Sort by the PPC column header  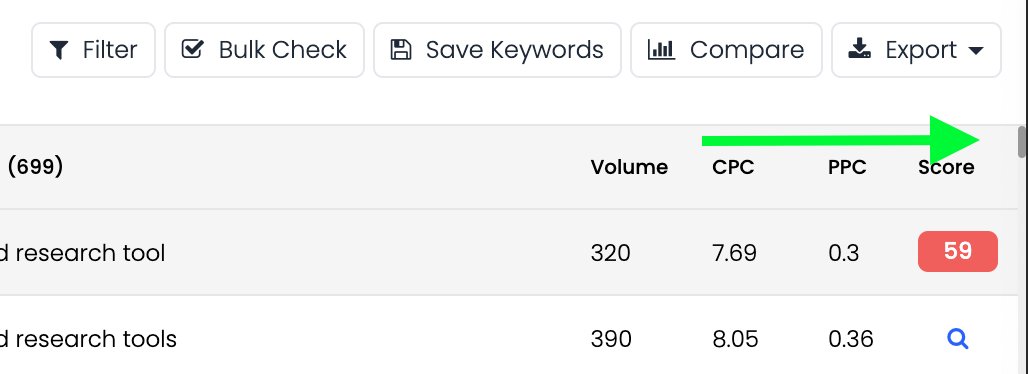click(847, 167)
